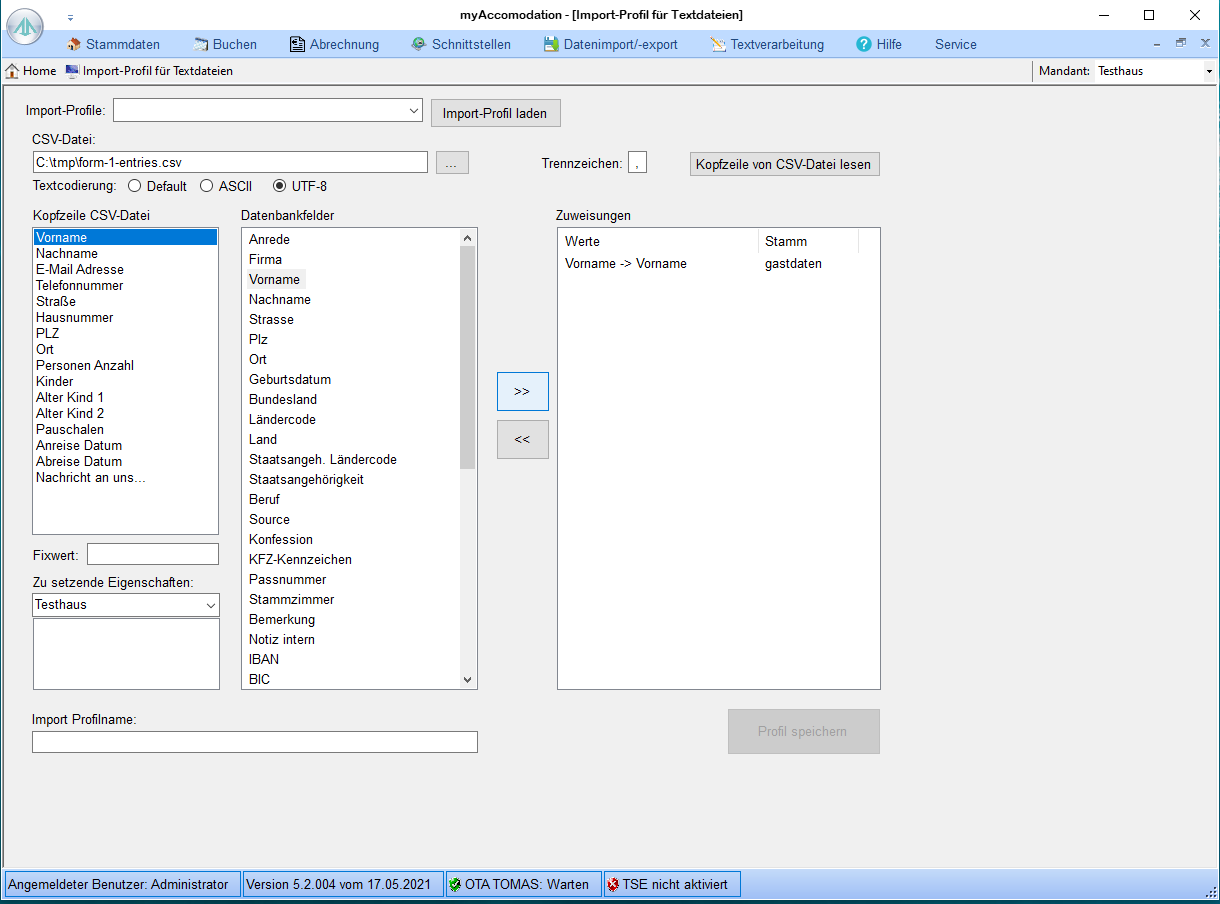This screenshot has width=1220, height=904.
Task: Click the Import-Profil laden button
Action: coord(495,113)
